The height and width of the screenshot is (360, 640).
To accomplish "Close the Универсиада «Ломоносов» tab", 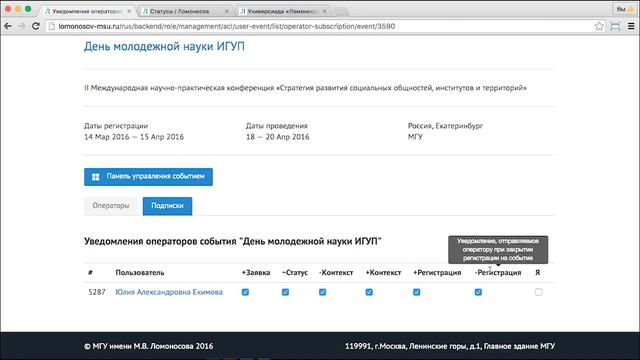I will [x=324, y=11].
